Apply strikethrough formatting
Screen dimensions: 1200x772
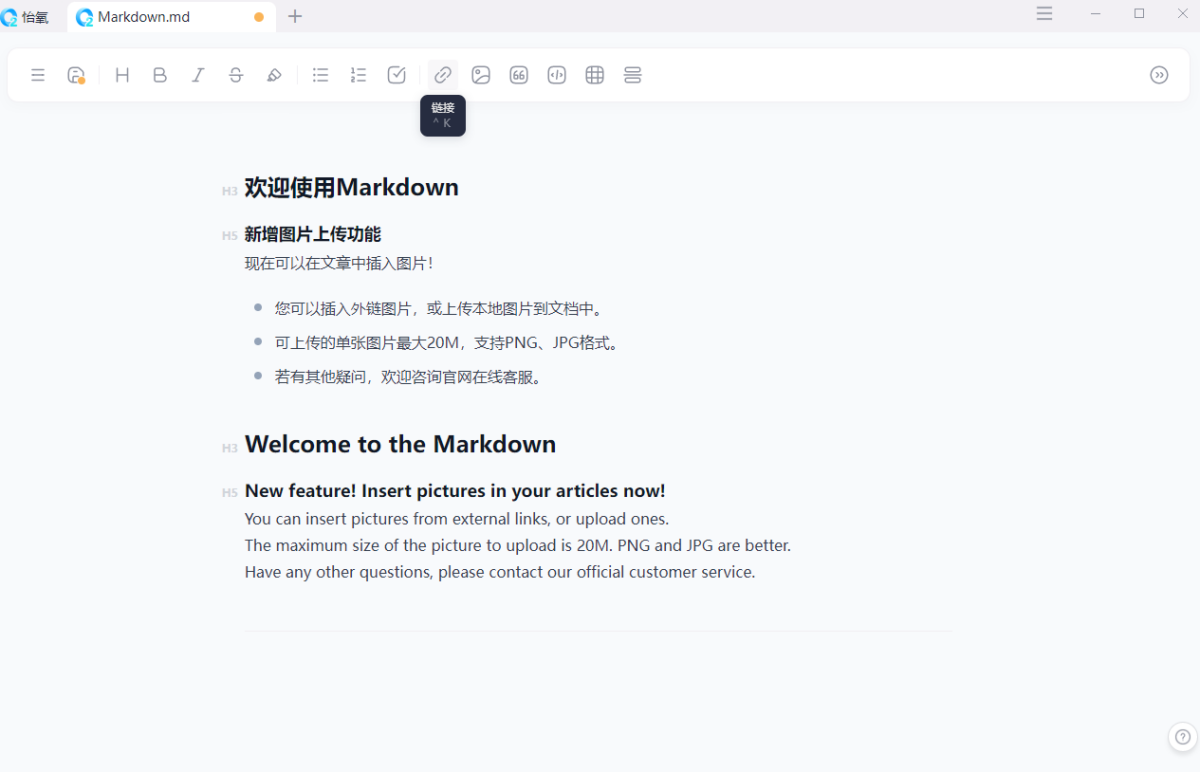tap(236, 75)
